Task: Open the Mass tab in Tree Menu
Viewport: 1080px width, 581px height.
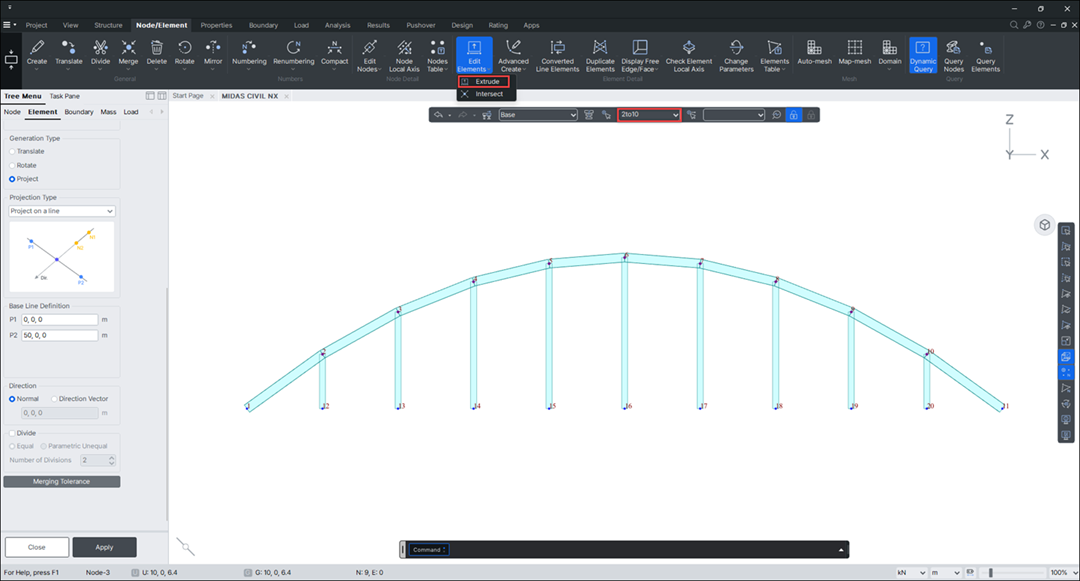Action: tap(109, 112)
